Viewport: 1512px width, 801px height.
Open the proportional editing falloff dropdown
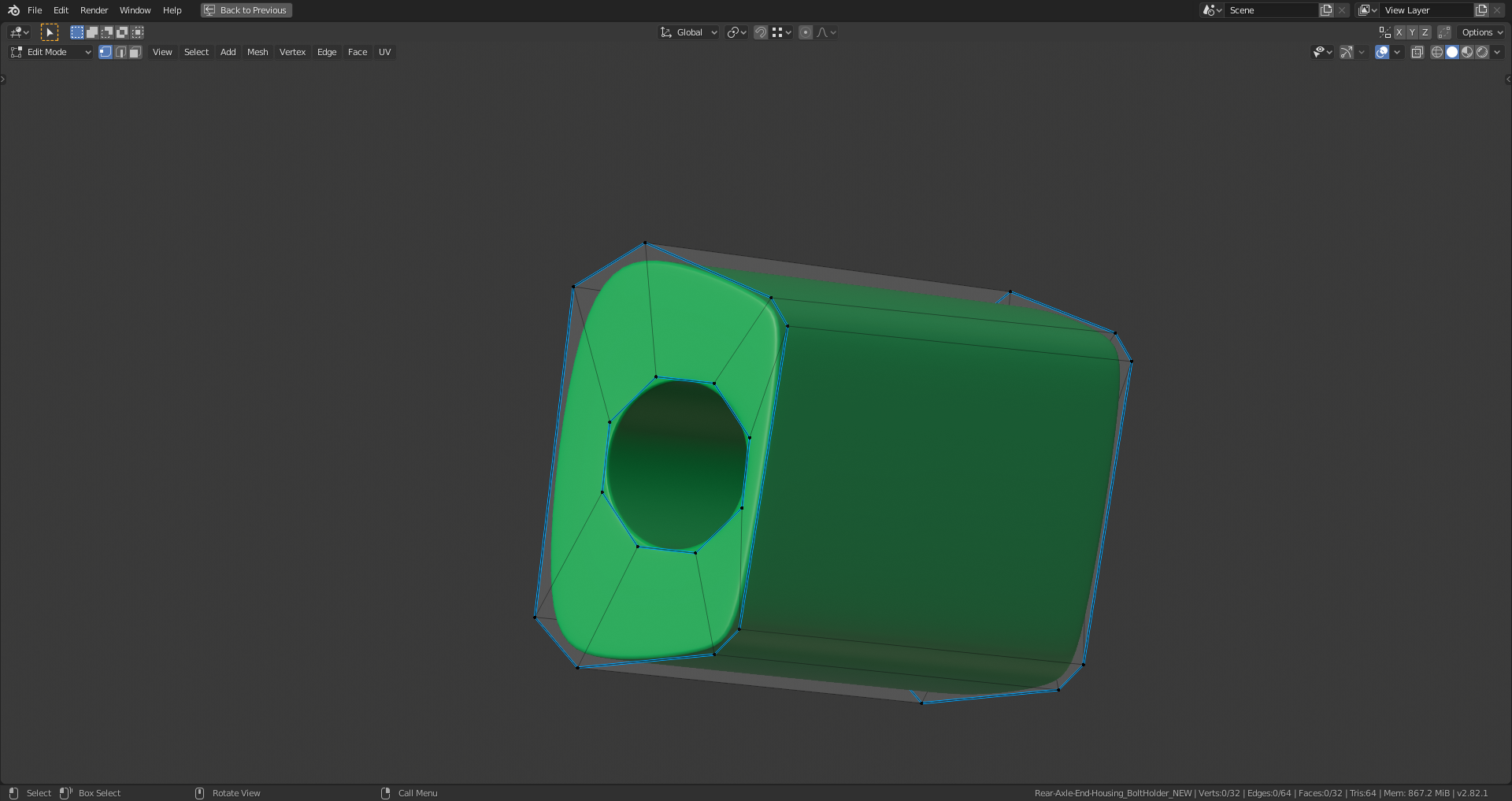(826, 32)
